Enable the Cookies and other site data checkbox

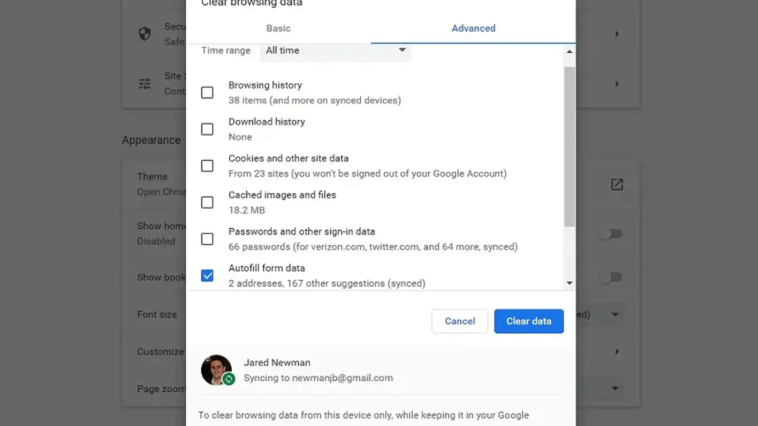[207, 166]
